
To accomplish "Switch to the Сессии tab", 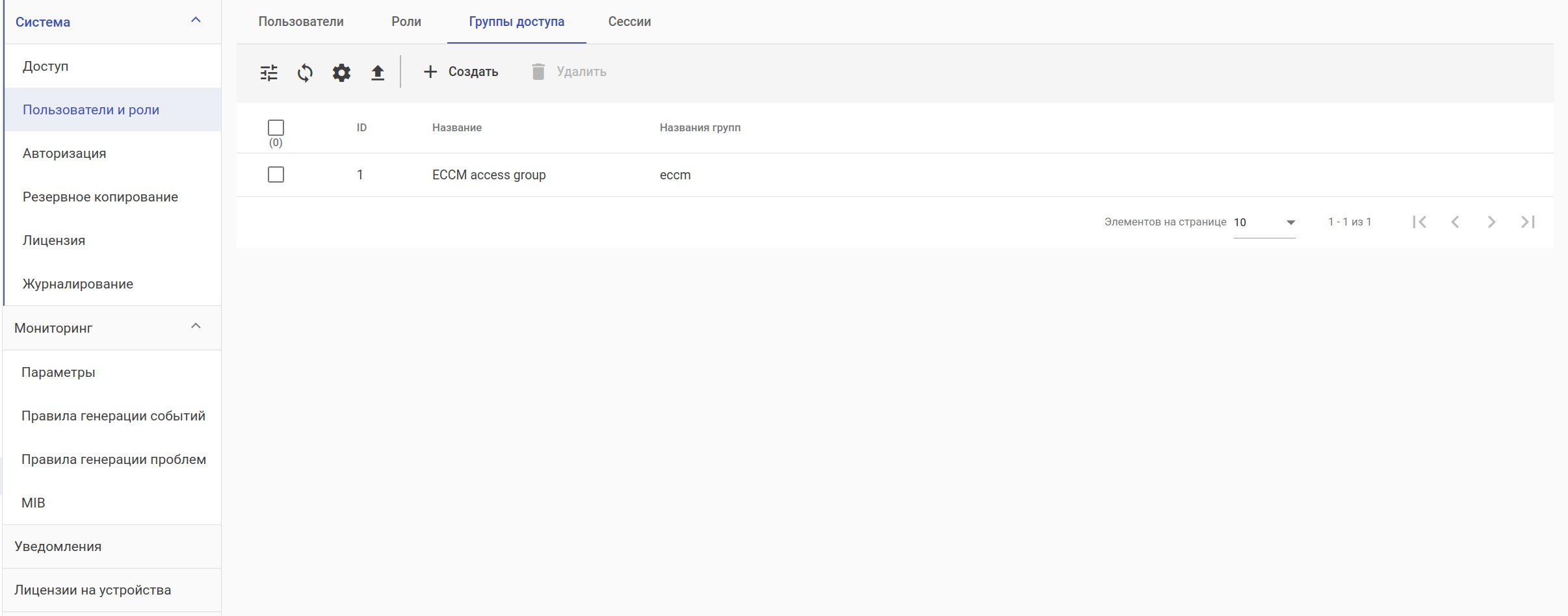I will click(629, 21).
